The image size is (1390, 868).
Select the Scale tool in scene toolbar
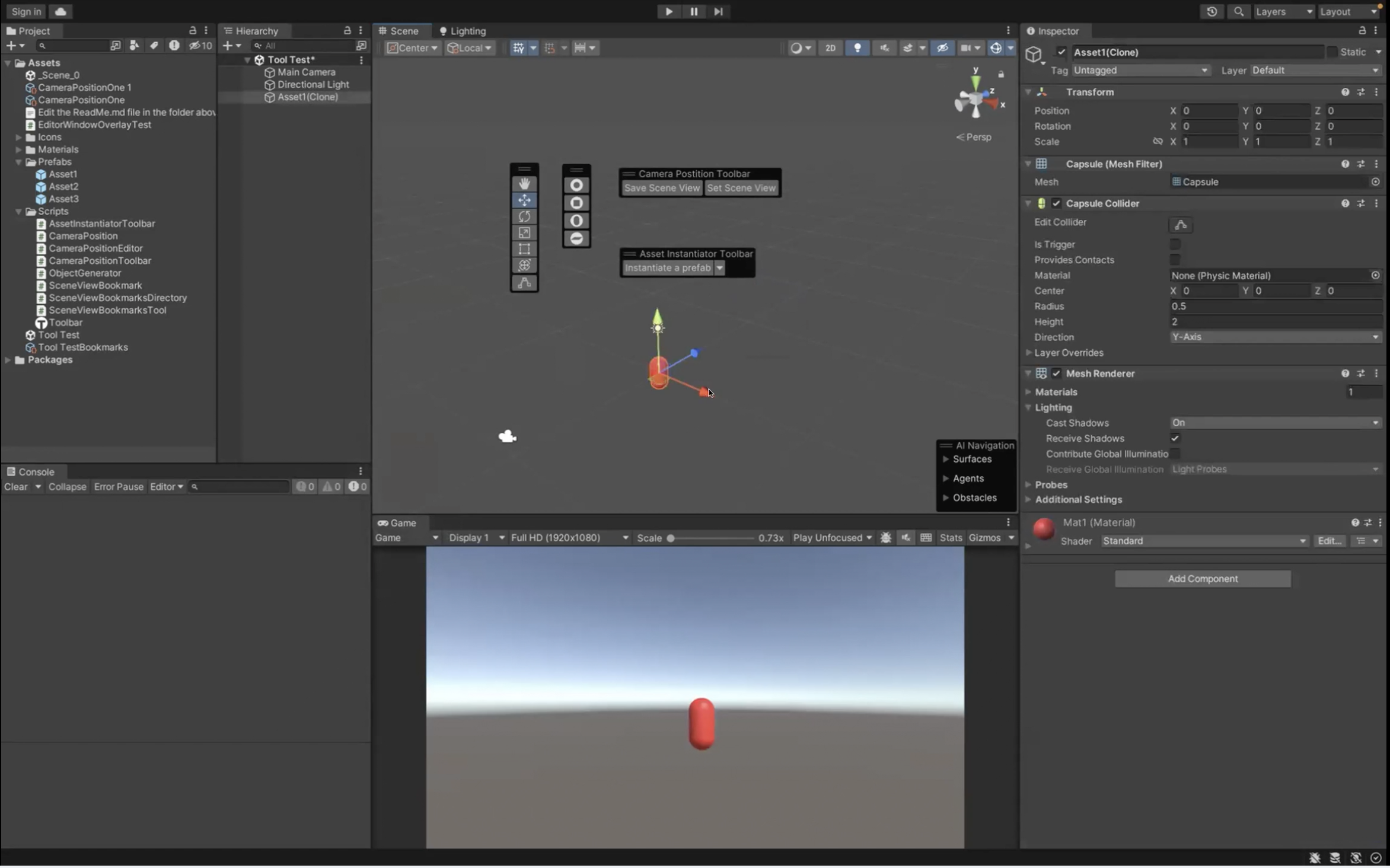point(524,233)
